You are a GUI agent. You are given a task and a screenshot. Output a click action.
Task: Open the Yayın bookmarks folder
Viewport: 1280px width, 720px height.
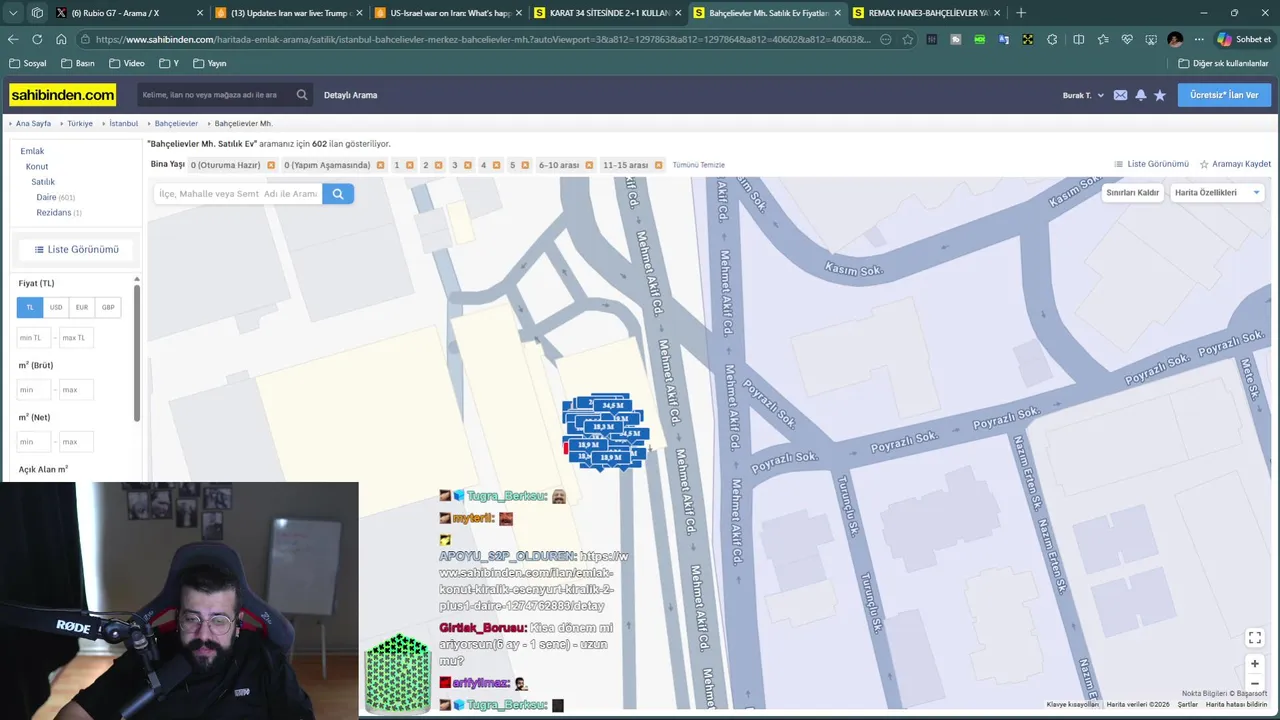(209, 63)
